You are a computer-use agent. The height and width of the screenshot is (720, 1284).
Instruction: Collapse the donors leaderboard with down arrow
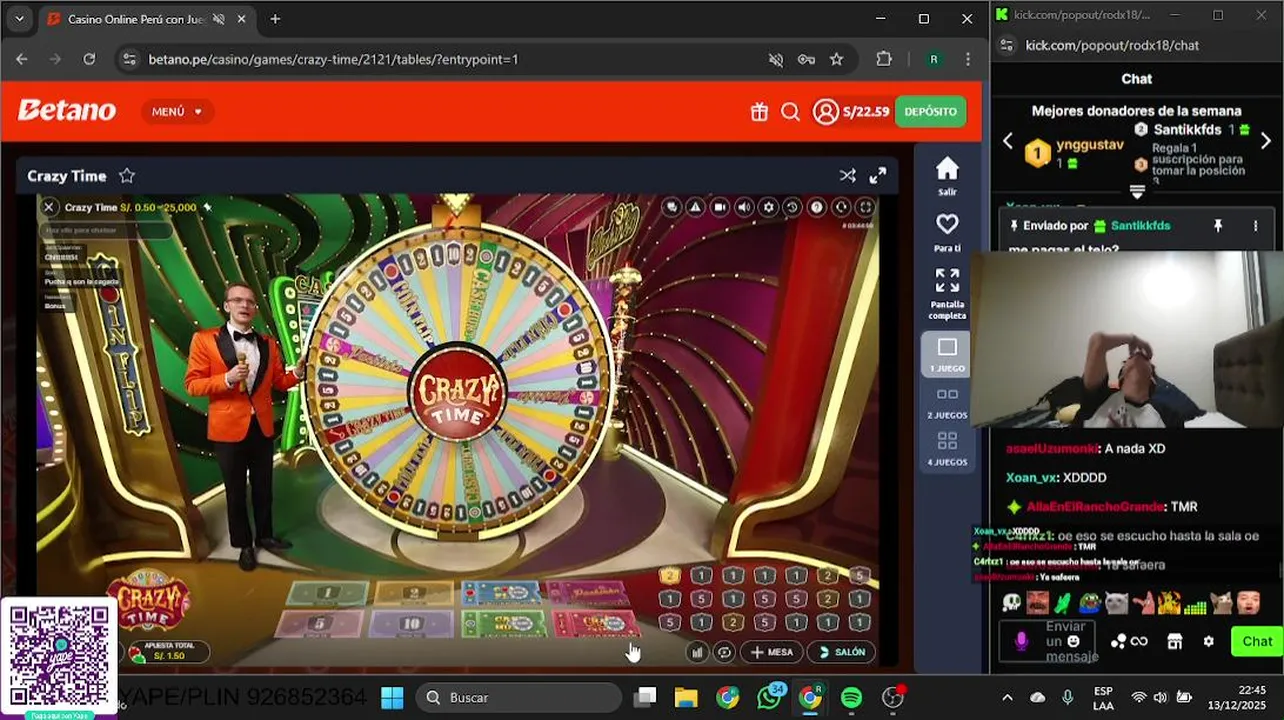1137,190
